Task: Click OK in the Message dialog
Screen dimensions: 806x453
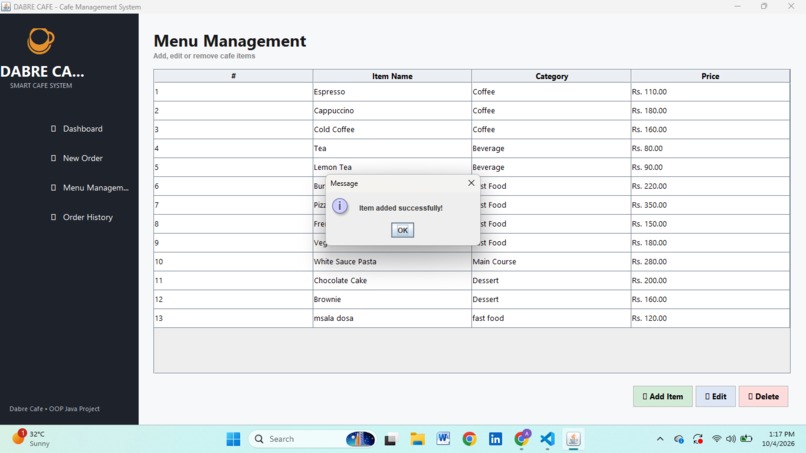Action: click(402, 230)
